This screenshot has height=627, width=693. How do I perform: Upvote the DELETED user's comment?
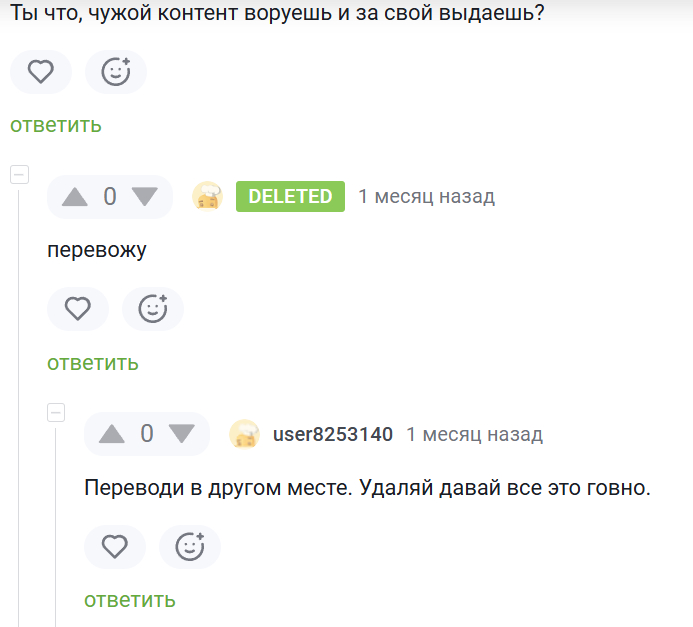(x=75, y=197)
